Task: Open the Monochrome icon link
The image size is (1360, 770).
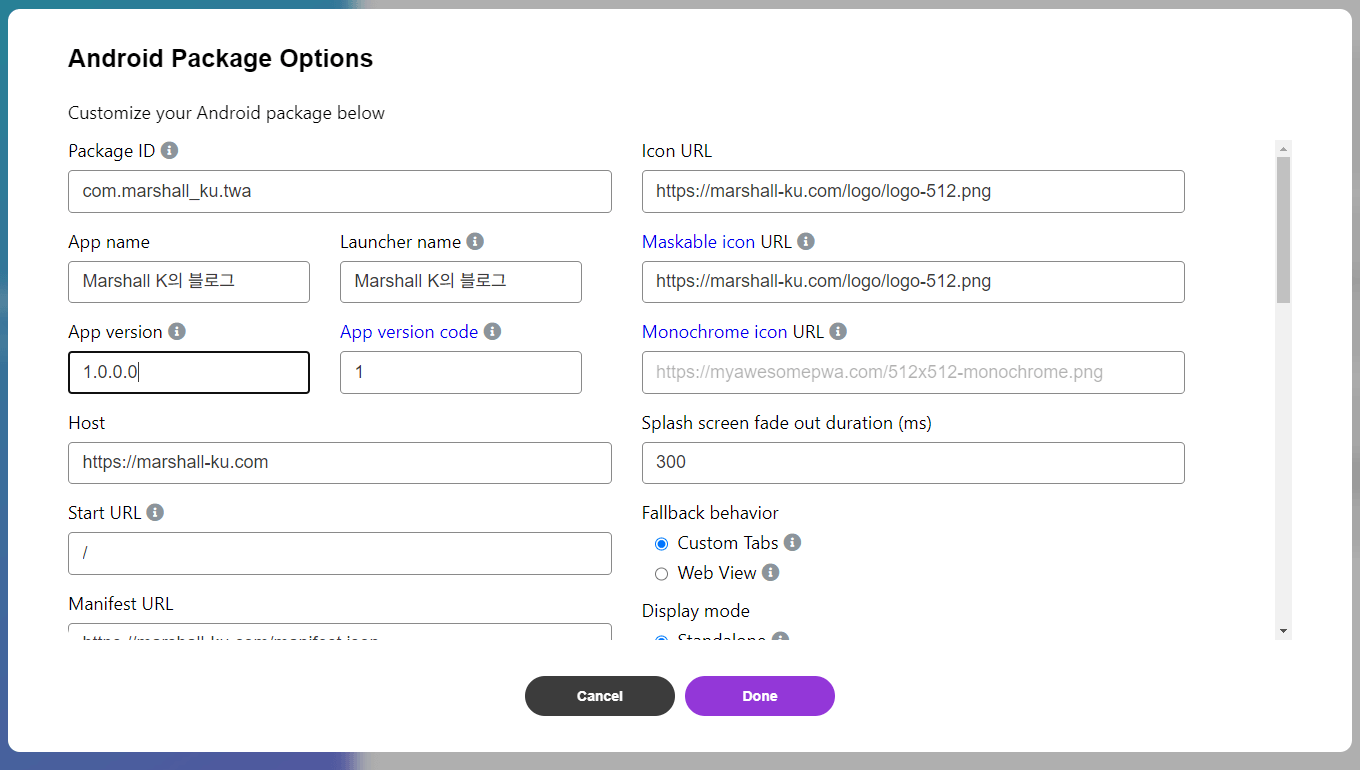Action: [714, 332]
